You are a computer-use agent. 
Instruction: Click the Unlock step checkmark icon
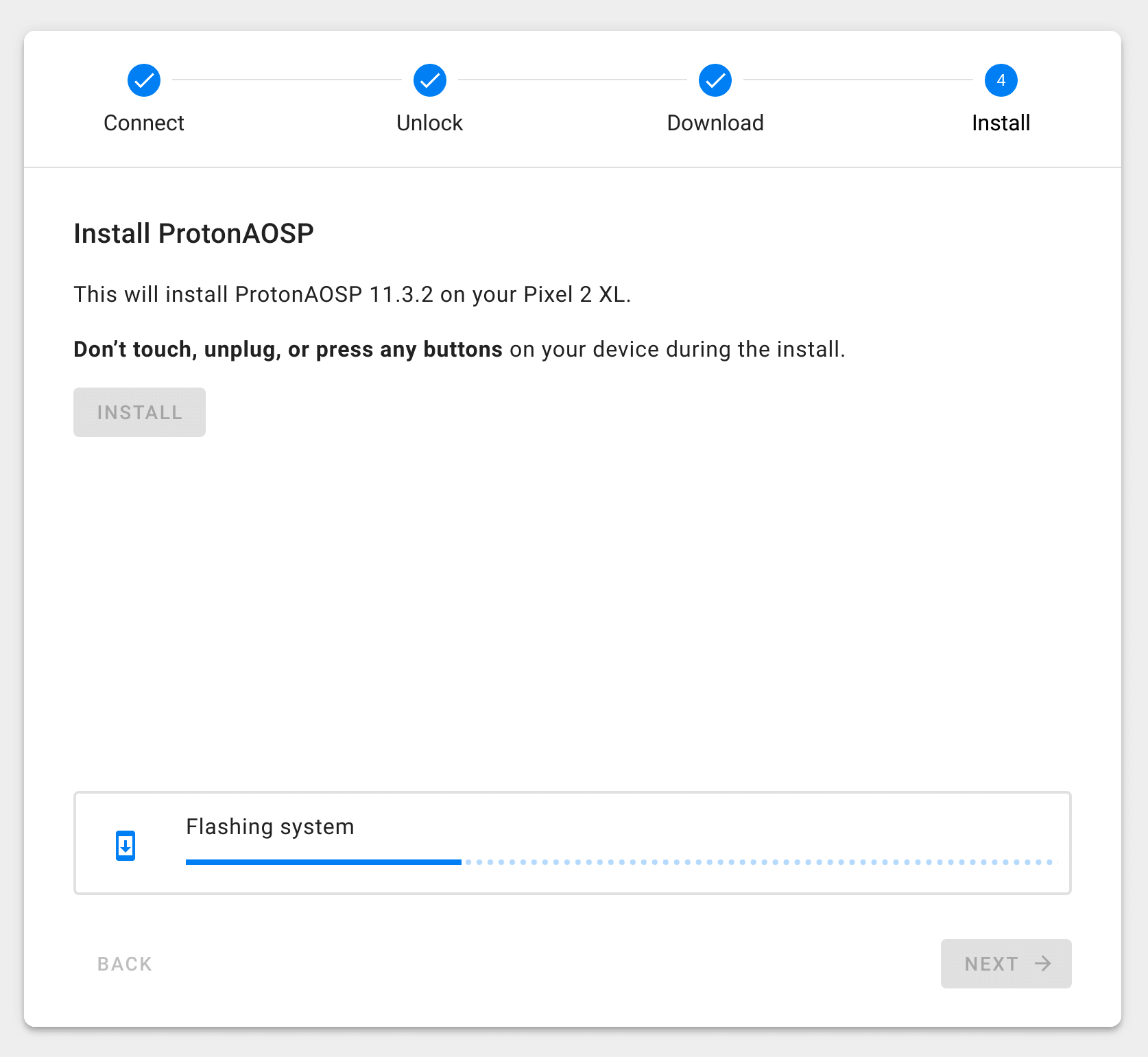pyautogui.click(x=429, y=80)
